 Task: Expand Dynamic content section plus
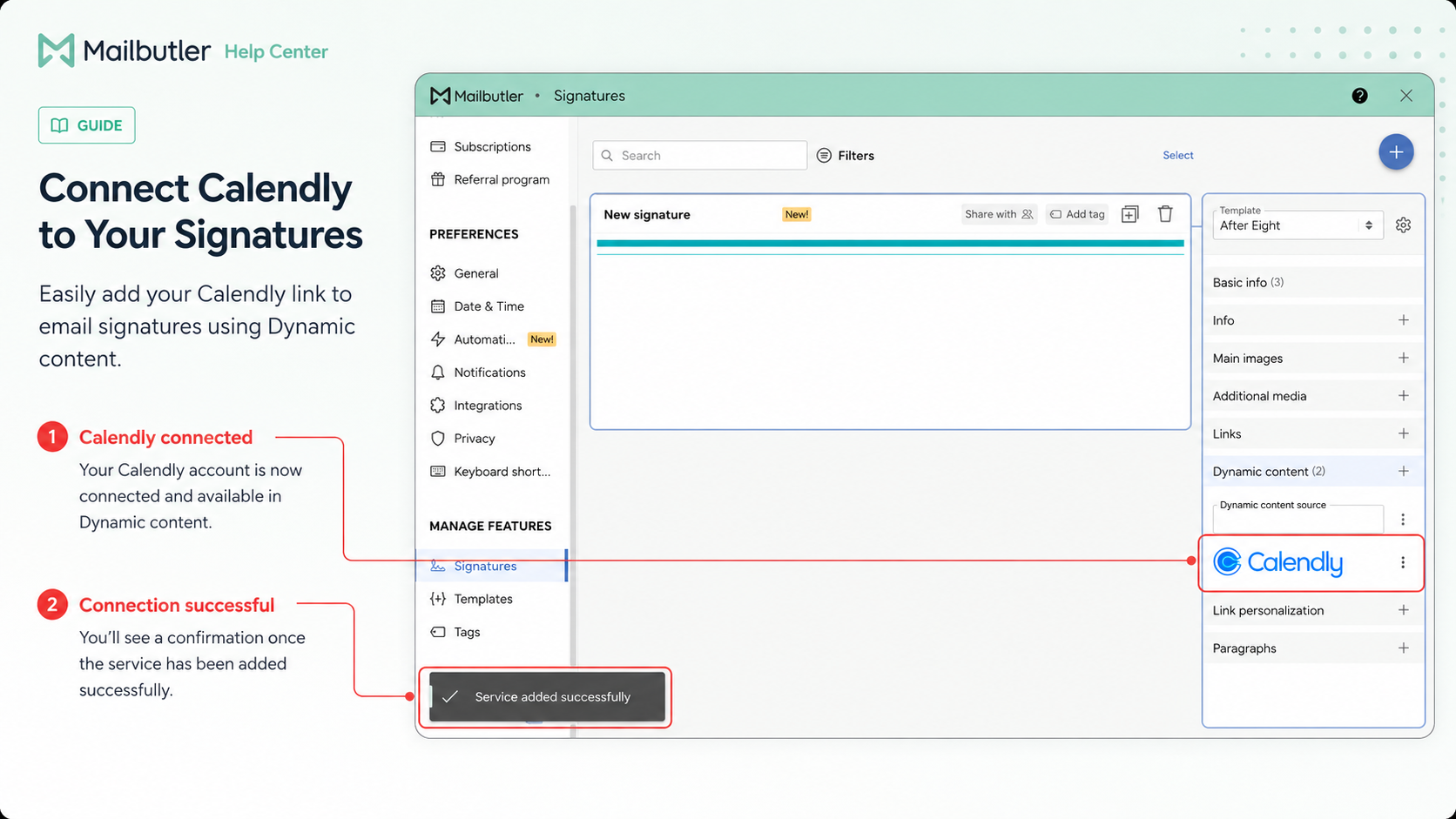click(1403, 471)
